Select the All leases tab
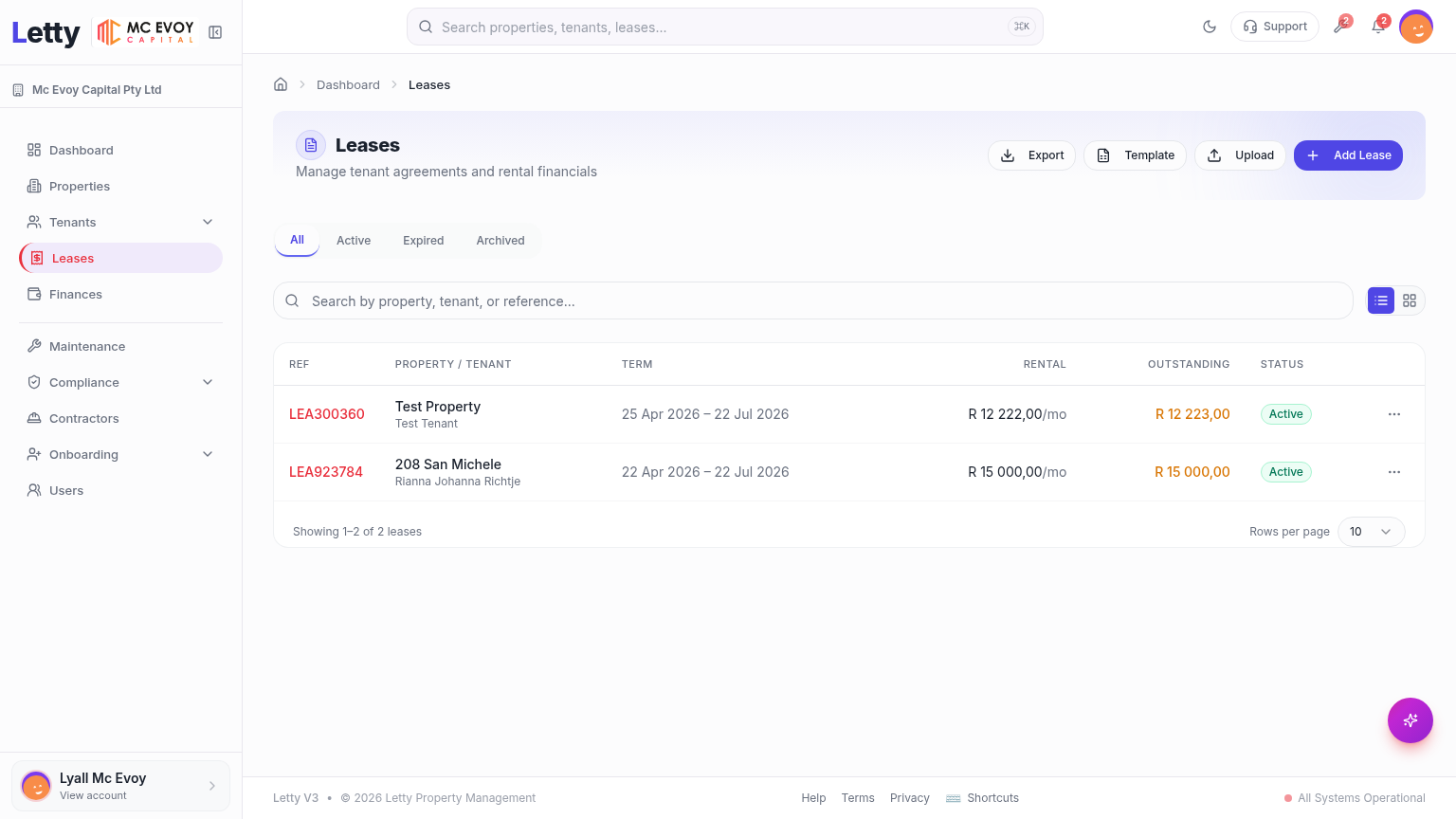Image resolution: width=1456 pixels, height=819 pixels. [297, 240]
